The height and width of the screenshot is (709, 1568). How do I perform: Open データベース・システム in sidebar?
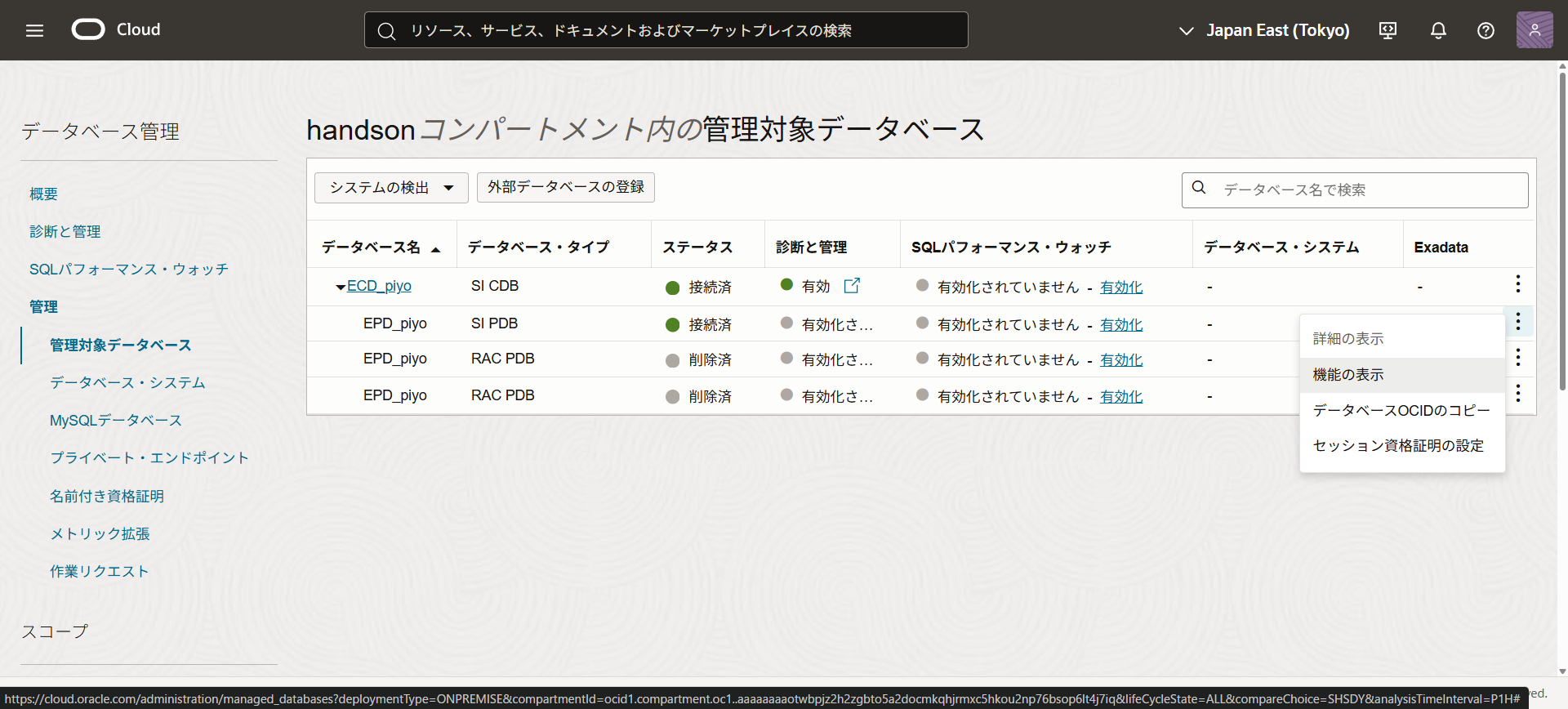click(127, 383)
